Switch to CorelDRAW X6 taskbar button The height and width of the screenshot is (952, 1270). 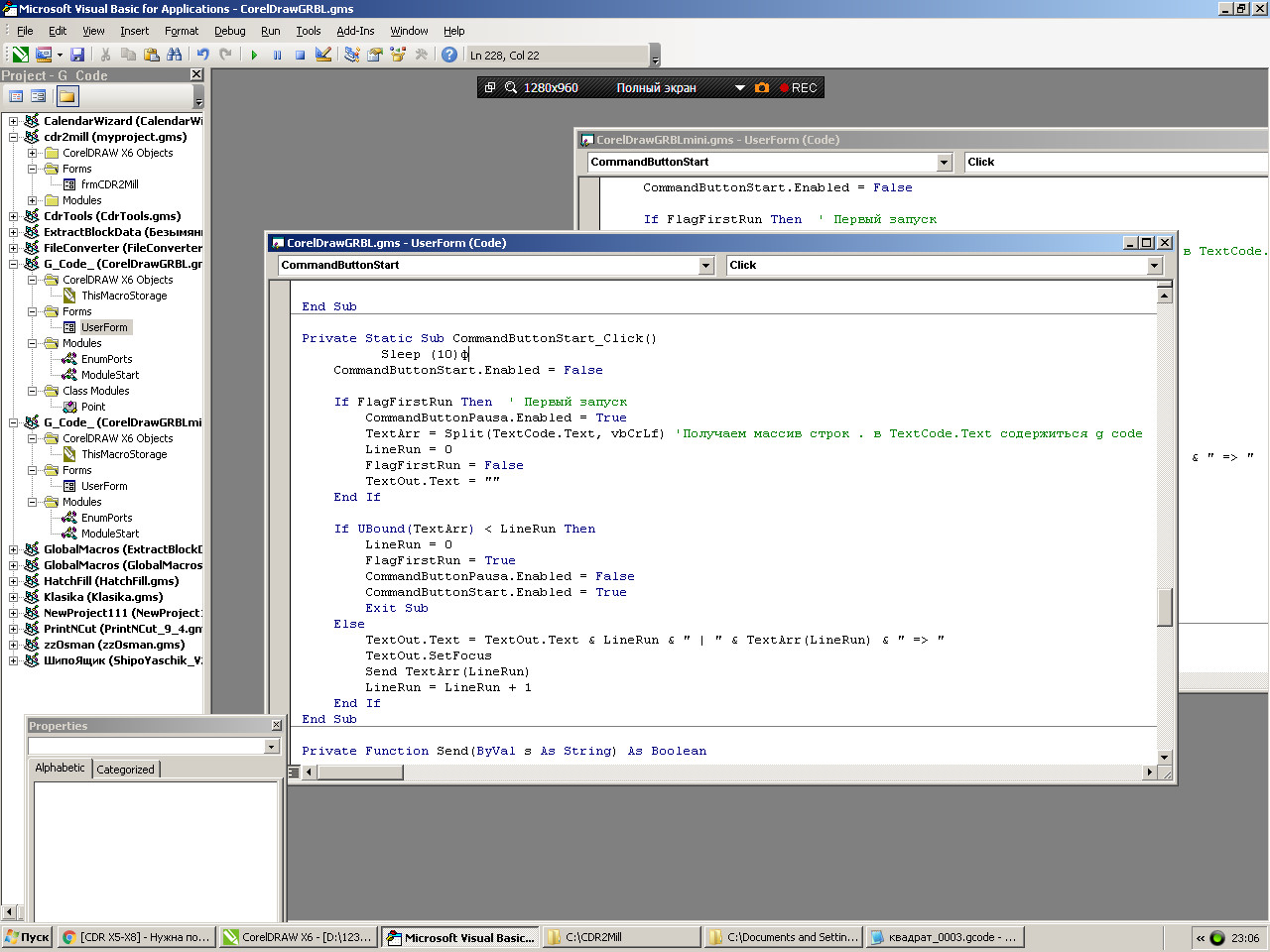pos(298,937)
